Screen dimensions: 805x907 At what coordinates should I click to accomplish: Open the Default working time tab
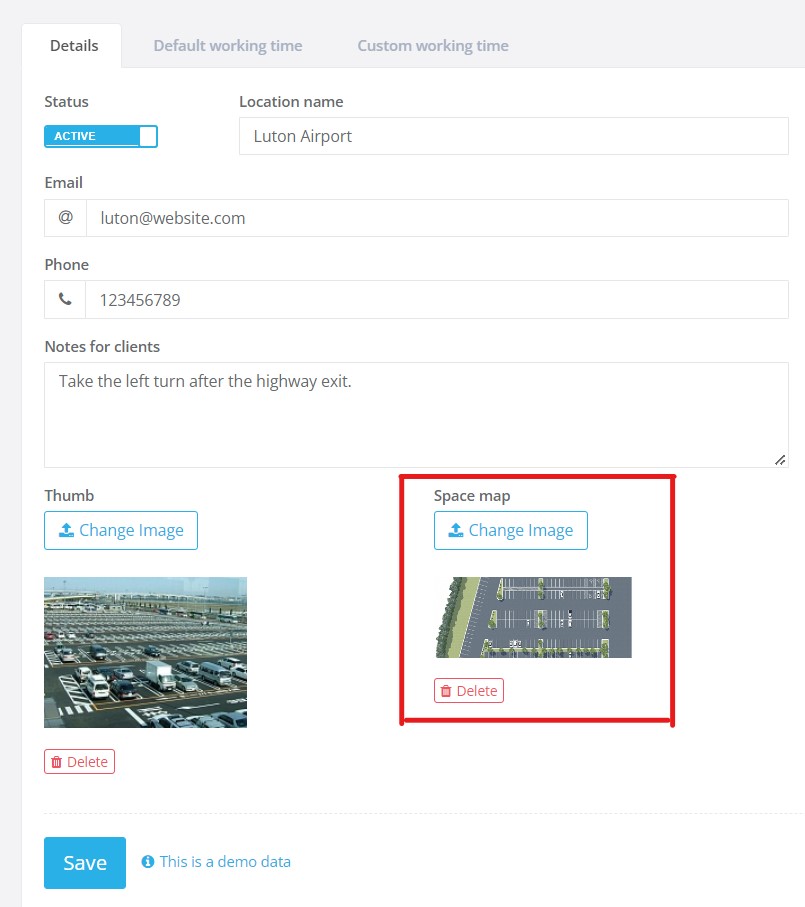tap(228, 46)
